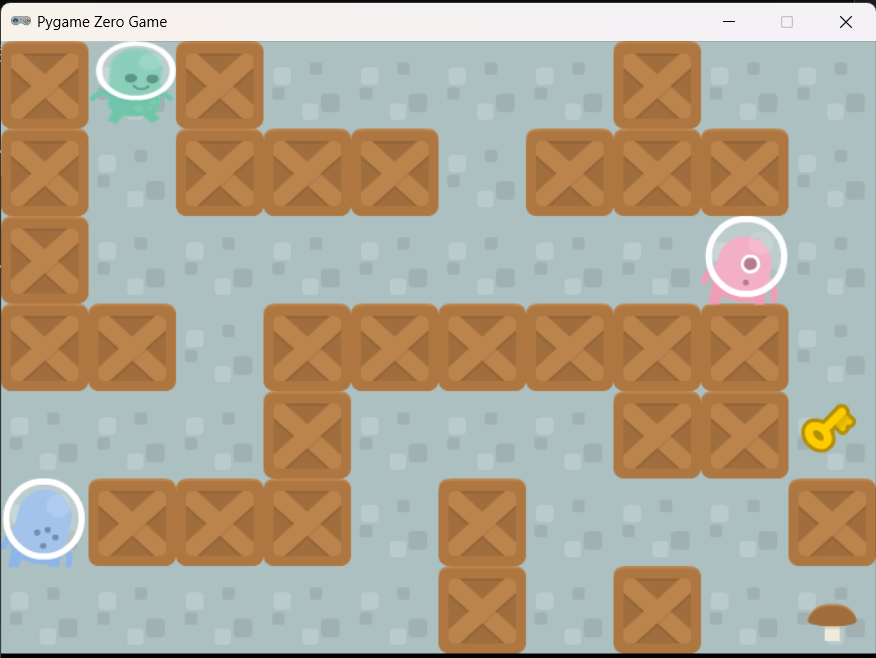
Task: Click the floor tile directly below green alien
Action: click(x=132, y=172)
